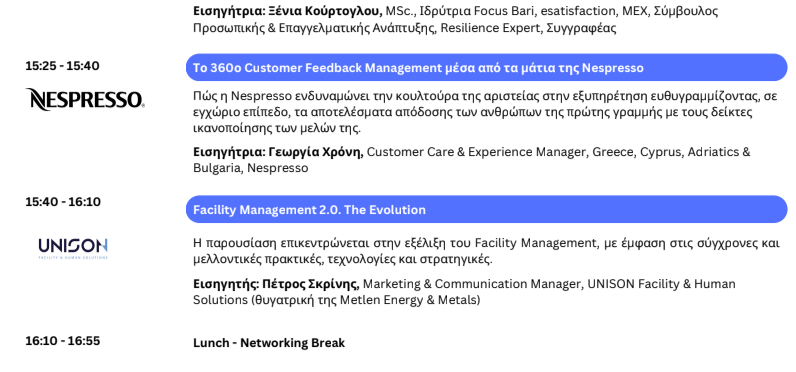Select the Nespresso Customer Feedback Management session banner
The height and width of the screenshot is (372, 796).
[486, 67]
